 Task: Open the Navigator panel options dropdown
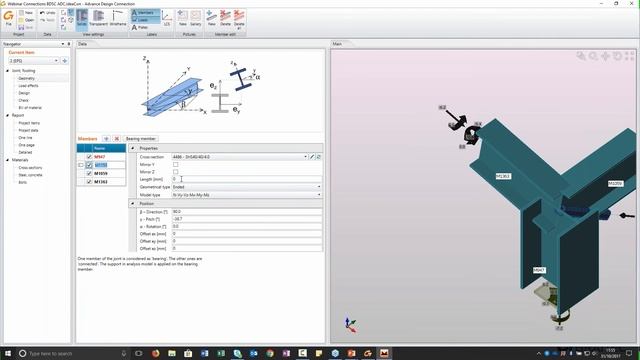pos(63,44)
